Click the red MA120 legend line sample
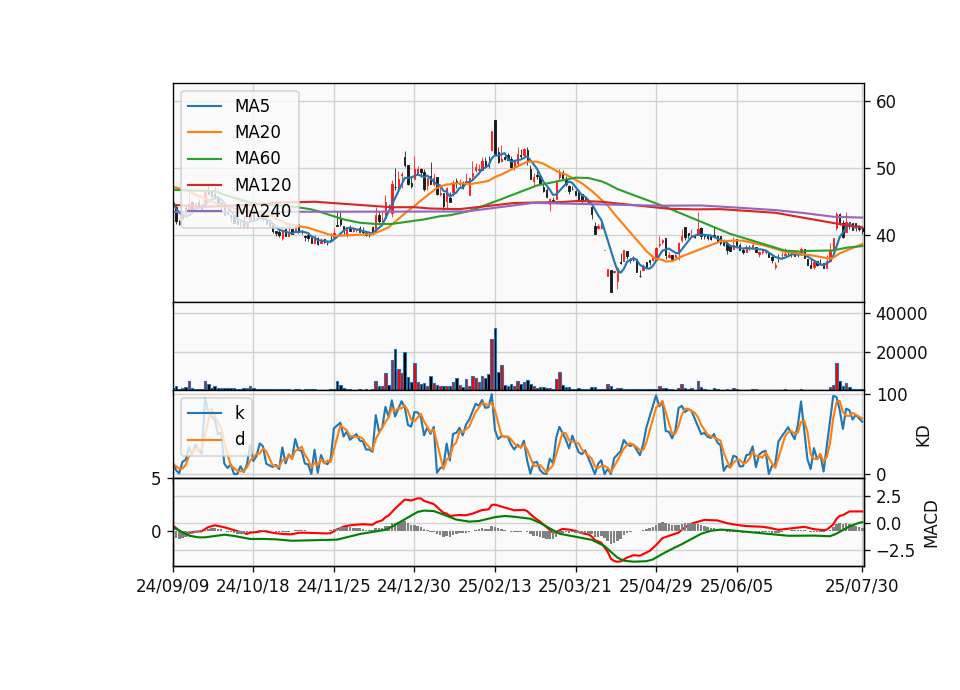This screenshot has width=960, height=690. pos(204,185)
